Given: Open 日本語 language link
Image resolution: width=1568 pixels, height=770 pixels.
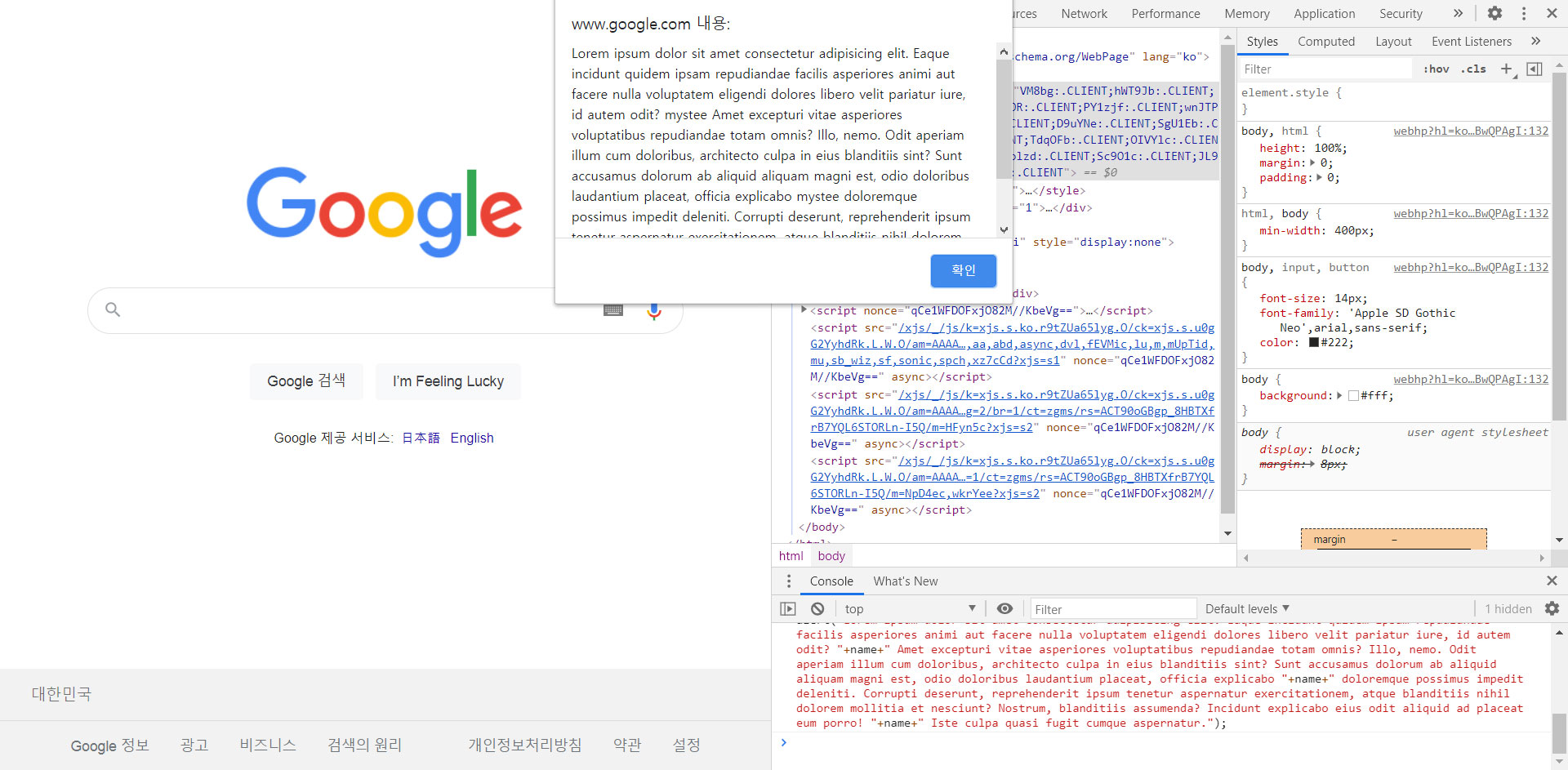Looking at the screenshot, I should click(421, 438).
